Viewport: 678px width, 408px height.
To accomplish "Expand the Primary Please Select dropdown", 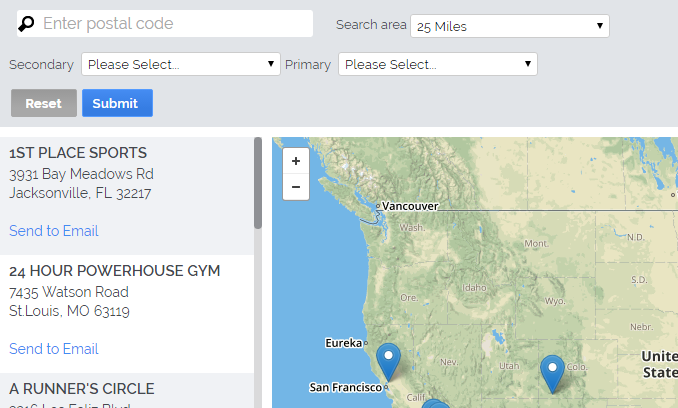I will (x=438, y=64).
